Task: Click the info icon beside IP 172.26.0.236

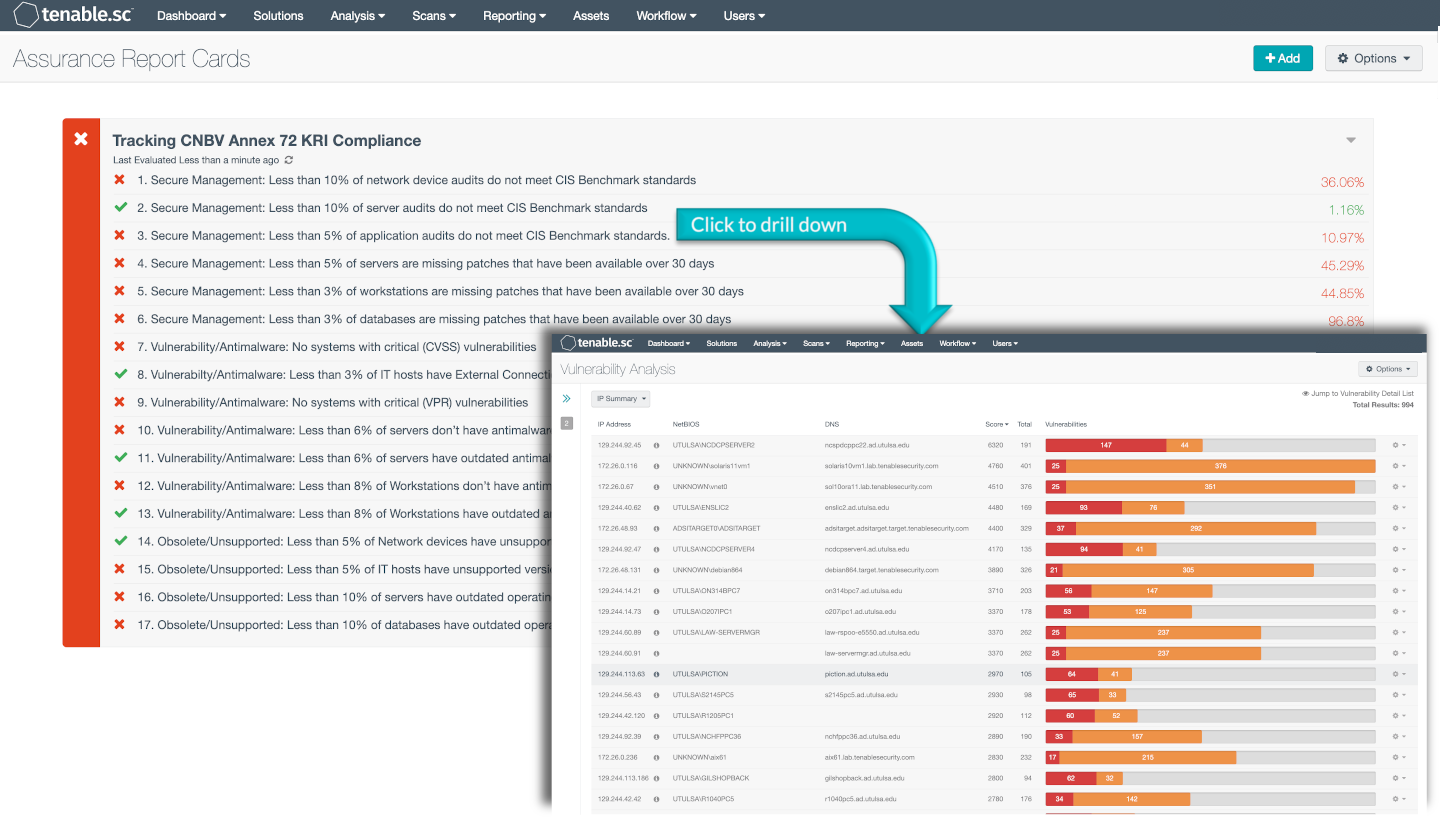Action: click(657, 757)
